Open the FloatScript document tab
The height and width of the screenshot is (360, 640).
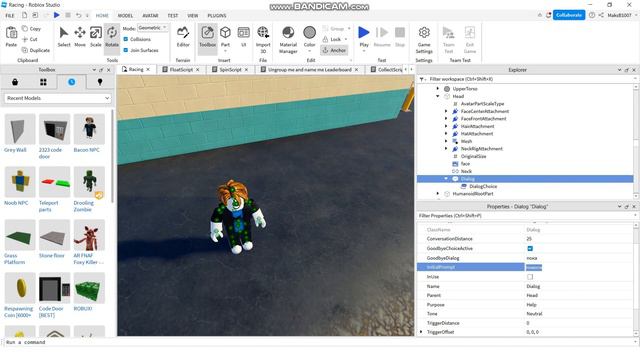(x=181, y=70)
